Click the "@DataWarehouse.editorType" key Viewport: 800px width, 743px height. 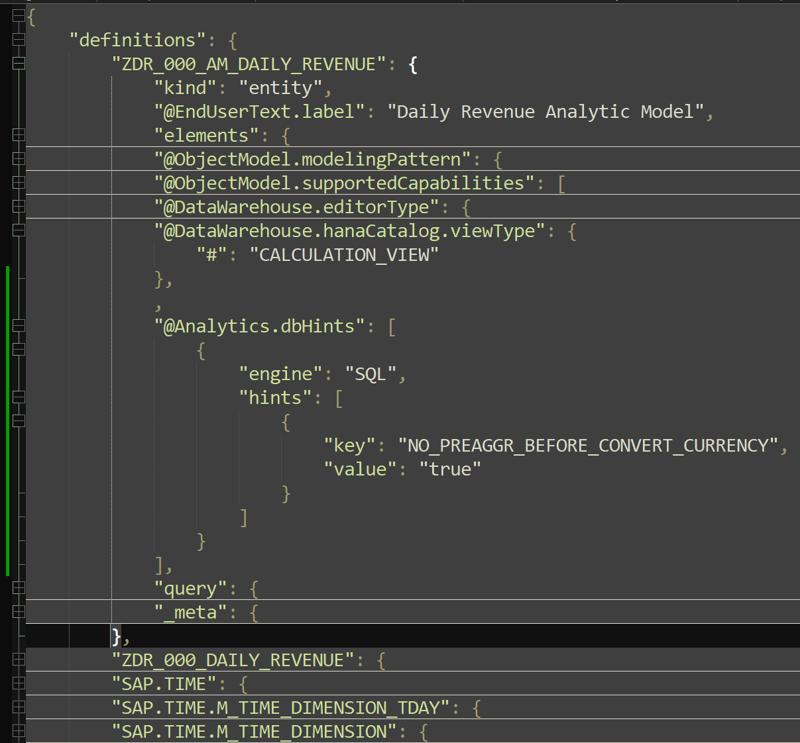(296, 207)
